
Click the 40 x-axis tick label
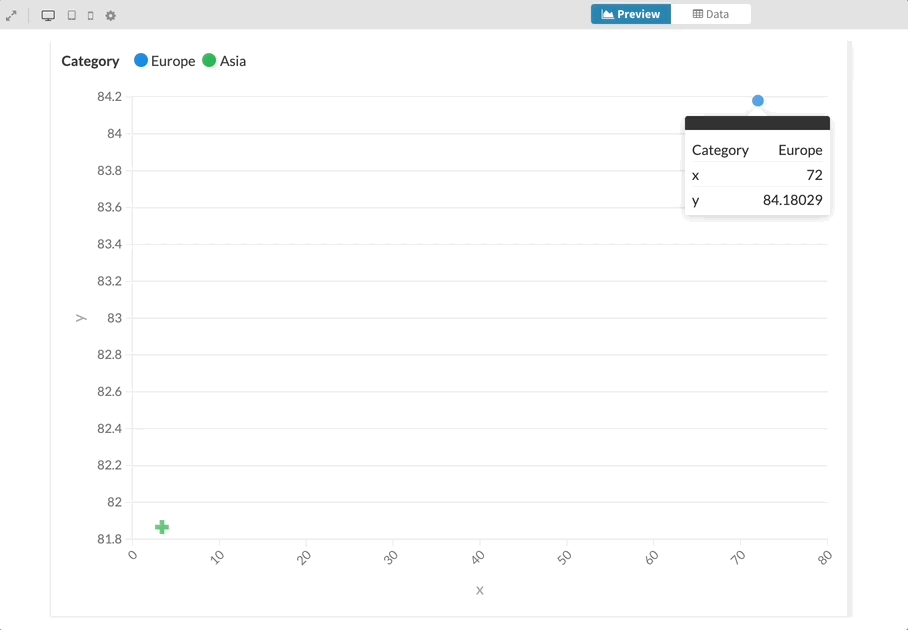coord(478,558)
